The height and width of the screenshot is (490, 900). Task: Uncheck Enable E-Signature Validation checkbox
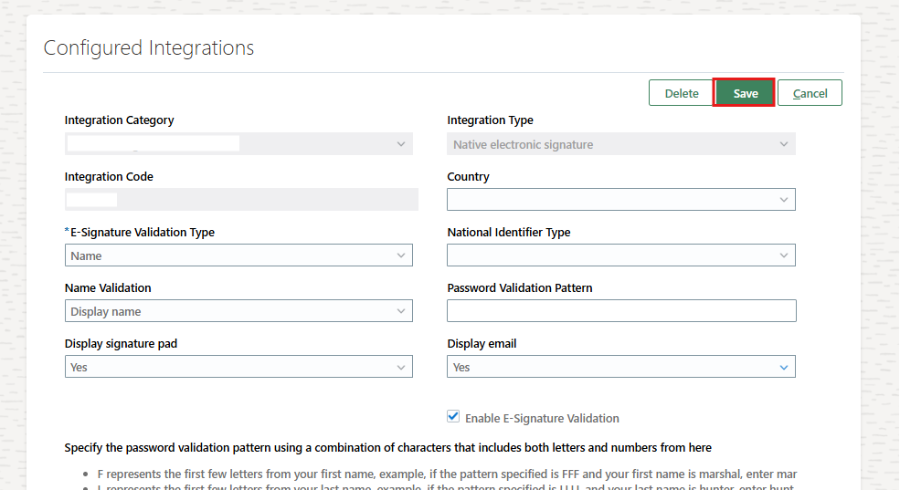click(453, 417)
